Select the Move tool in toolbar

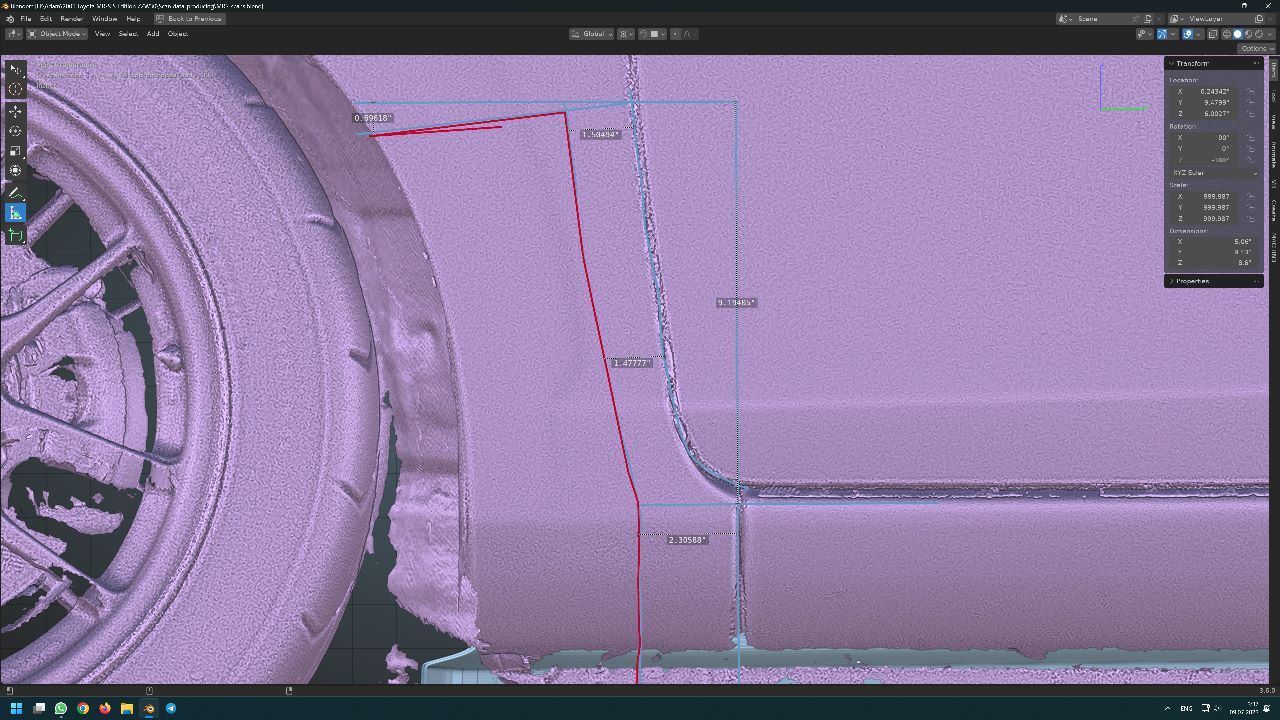(x=15, y=110)
